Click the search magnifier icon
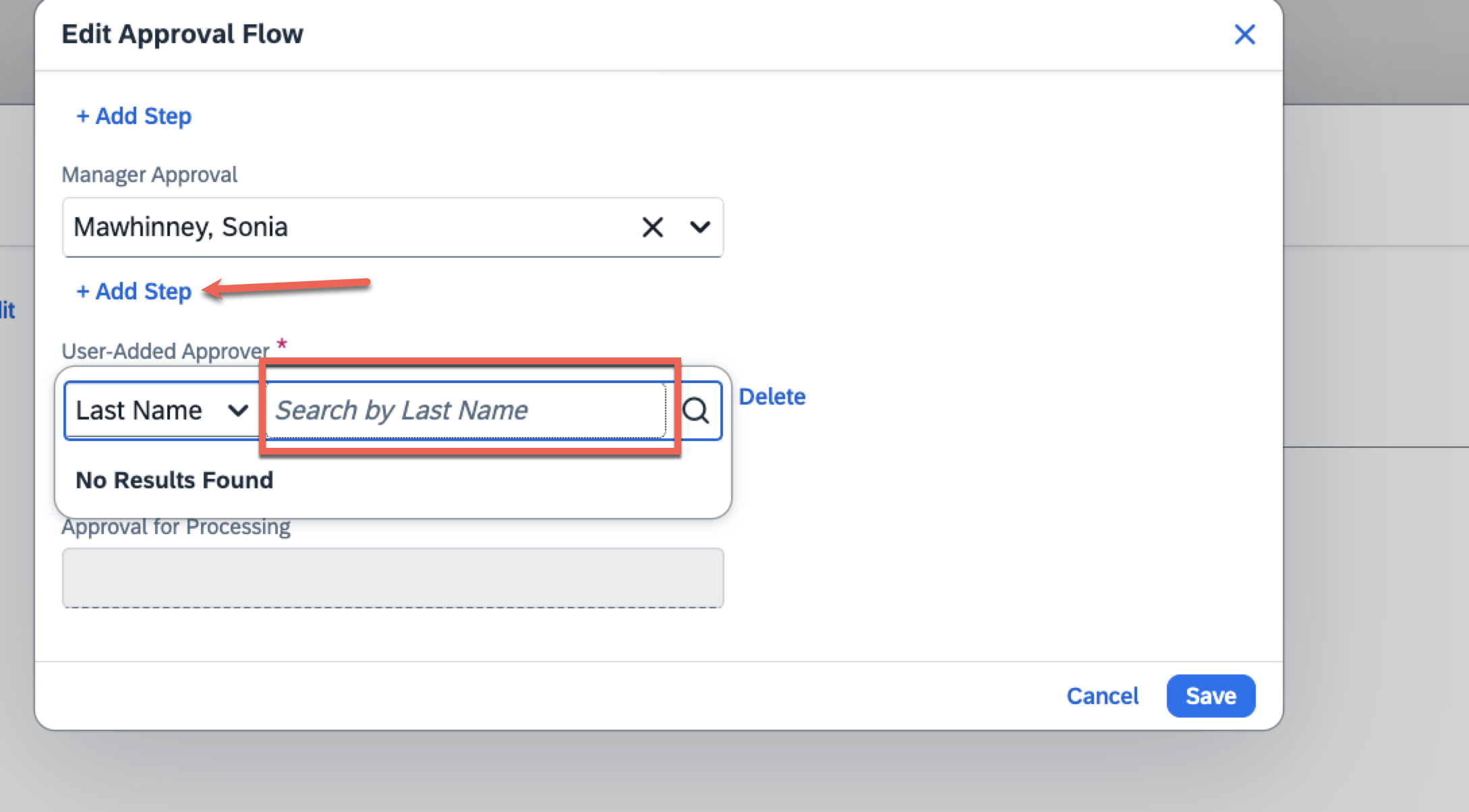The image size is (1469, 812). 695,410
